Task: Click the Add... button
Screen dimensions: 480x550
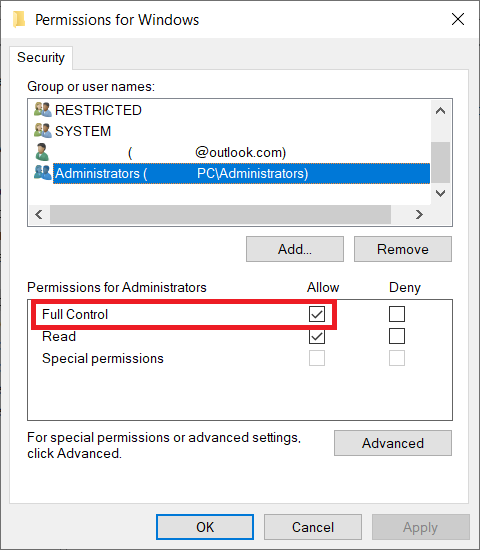Action: tap(295, 249)
